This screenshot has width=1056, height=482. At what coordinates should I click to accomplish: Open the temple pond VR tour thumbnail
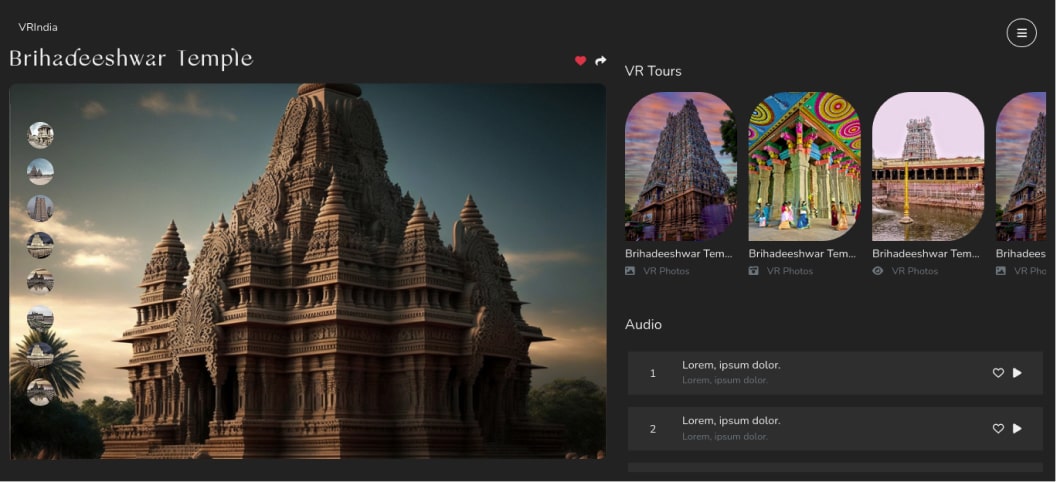point(928,166)
